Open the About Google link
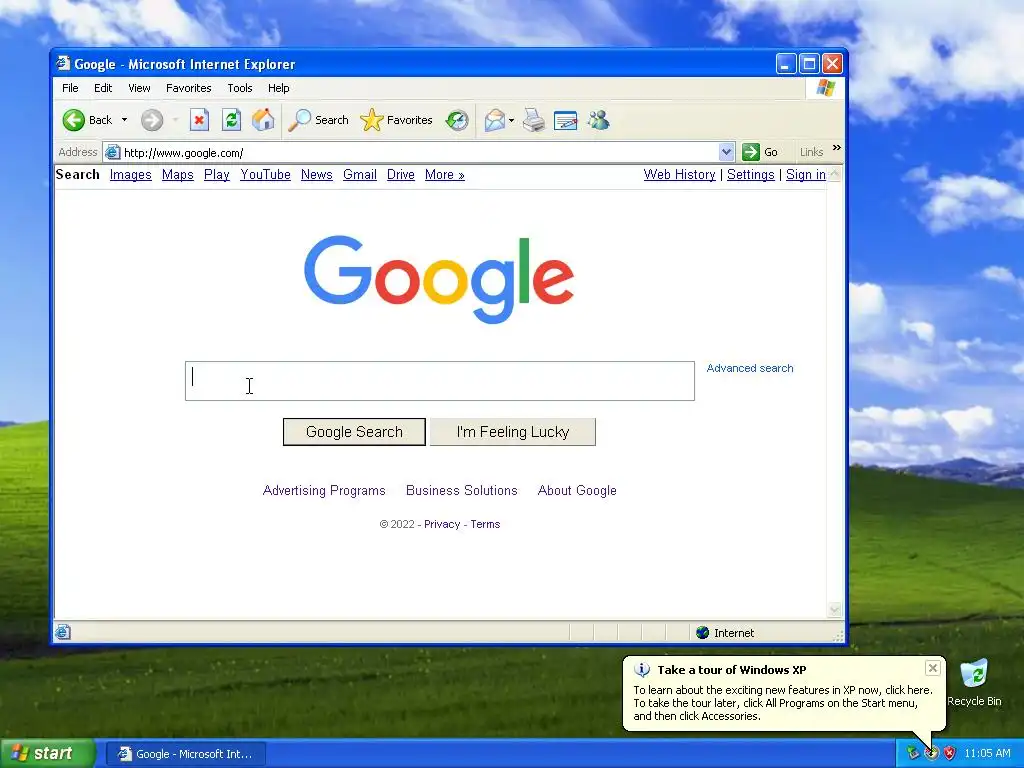Image resolution: width=1024 pixels, height=768 pixels. click(577, 490)
